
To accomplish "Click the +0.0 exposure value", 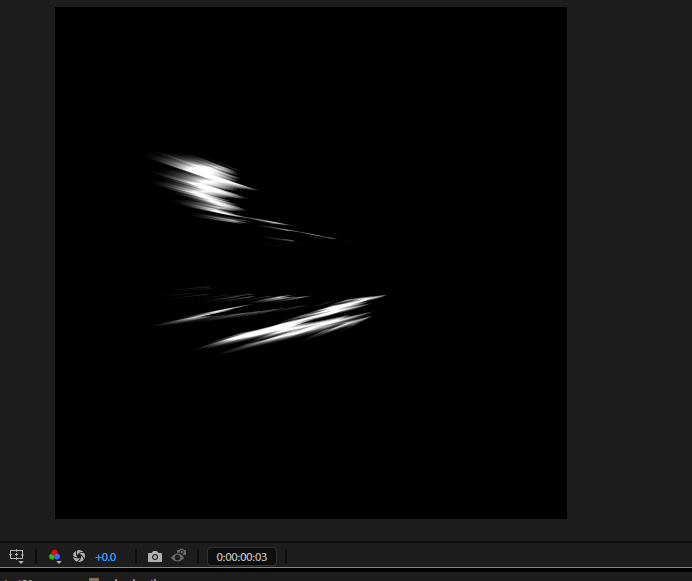I will click(x=106, y=557).
